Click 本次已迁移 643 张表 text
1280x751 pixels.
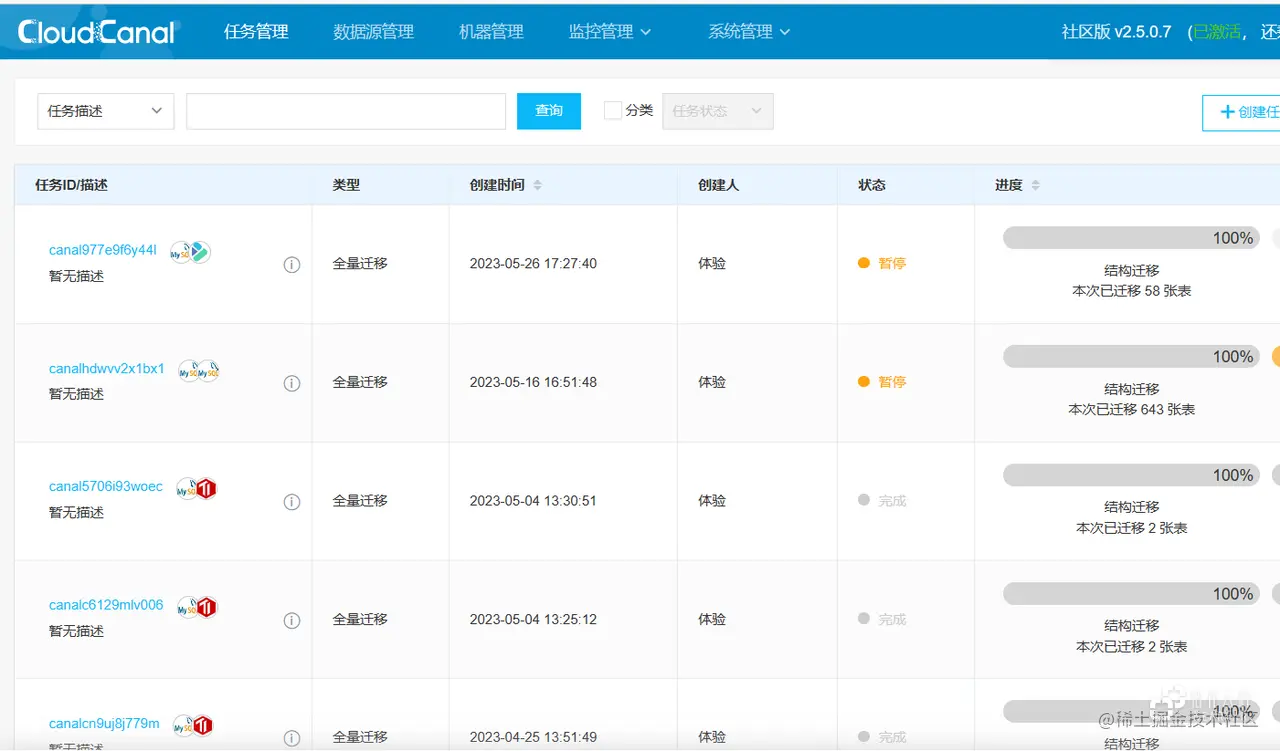coord(1132,410)
